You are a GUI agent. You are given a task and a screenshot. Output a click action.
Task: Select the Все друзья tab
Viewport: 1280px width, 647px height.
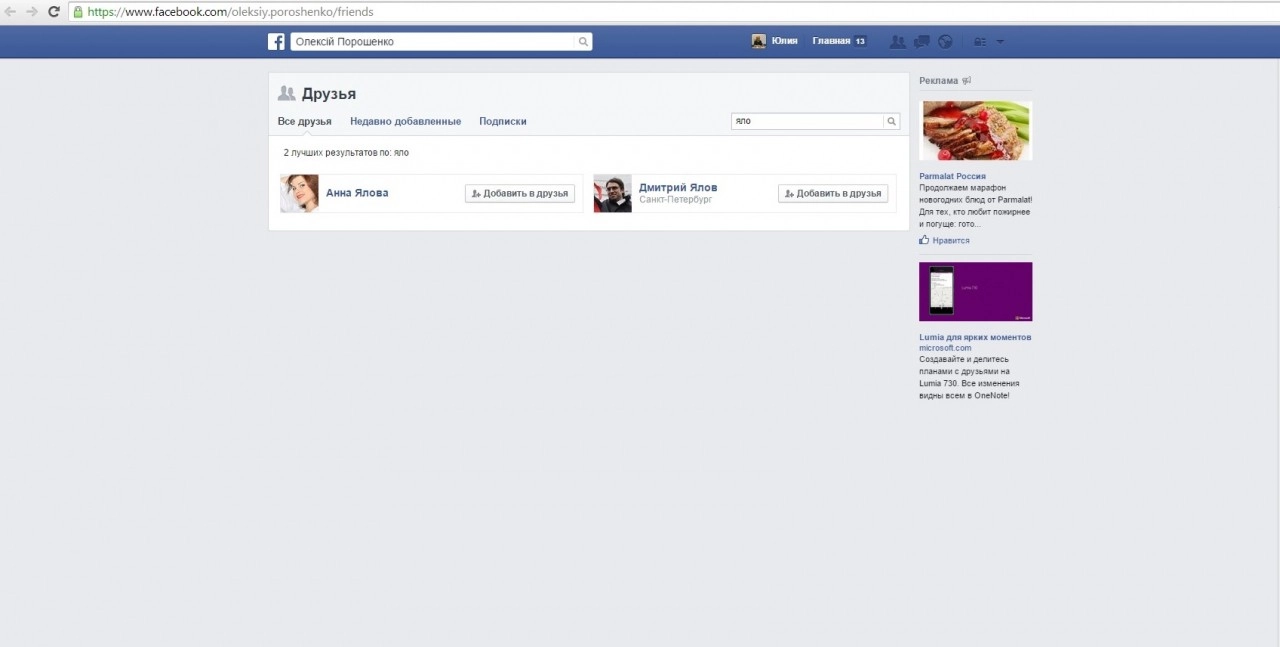click(304, 121)
